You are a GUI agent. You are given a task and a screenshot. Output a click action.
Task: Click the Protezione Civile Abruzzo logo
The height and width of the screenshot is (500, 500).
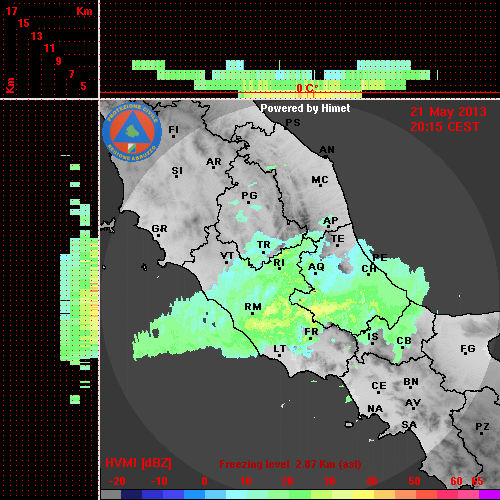click(132, 132)
